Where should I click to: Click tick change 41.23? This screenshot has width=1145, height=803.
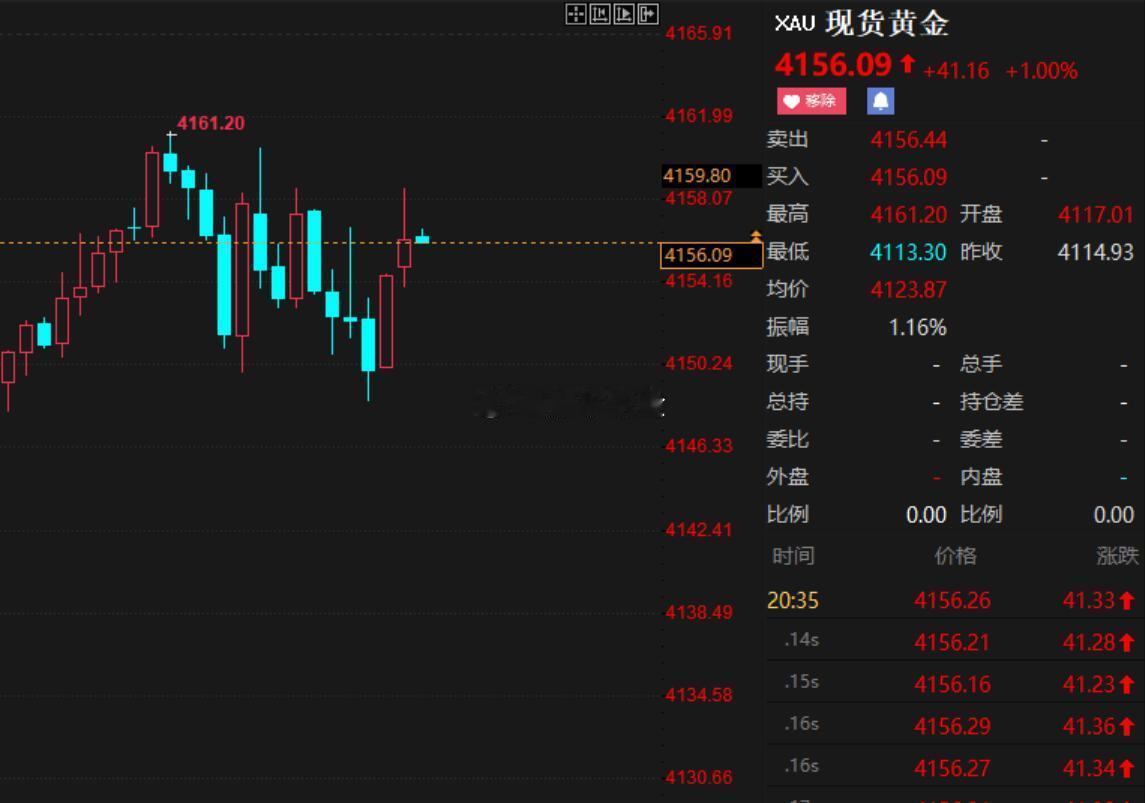tap(1089, 685)
